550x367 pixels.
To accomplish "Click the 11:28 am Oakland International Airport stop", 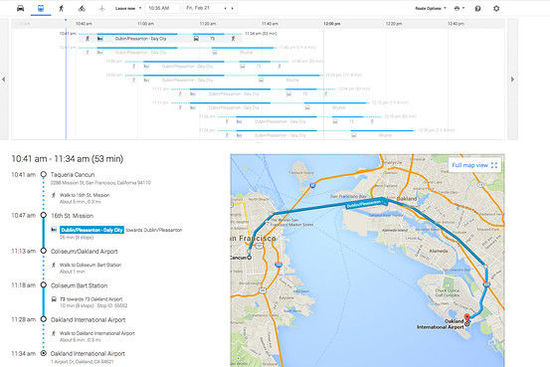I will (88, 320).
